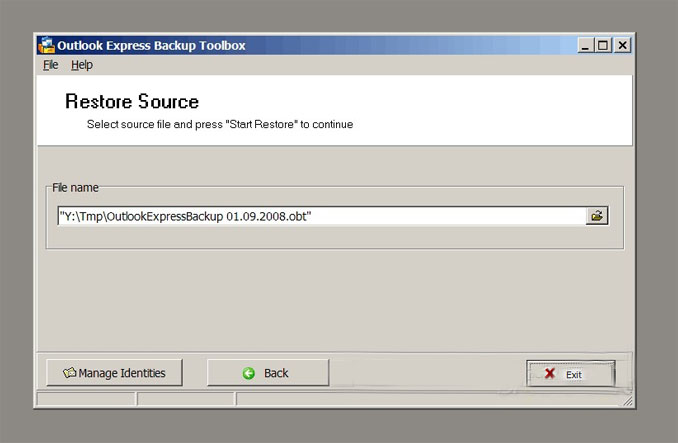Click into the File name path field
678x443 pixels.
click(321, 216)
